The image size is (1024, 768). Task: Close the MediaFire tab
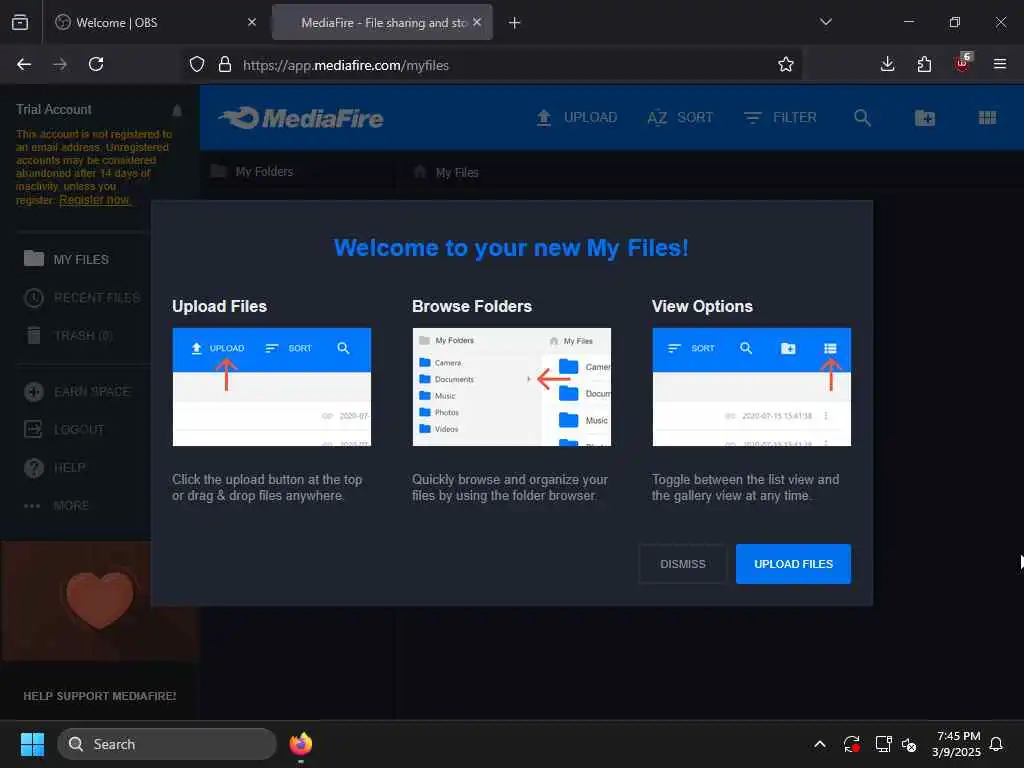(477, 22)
